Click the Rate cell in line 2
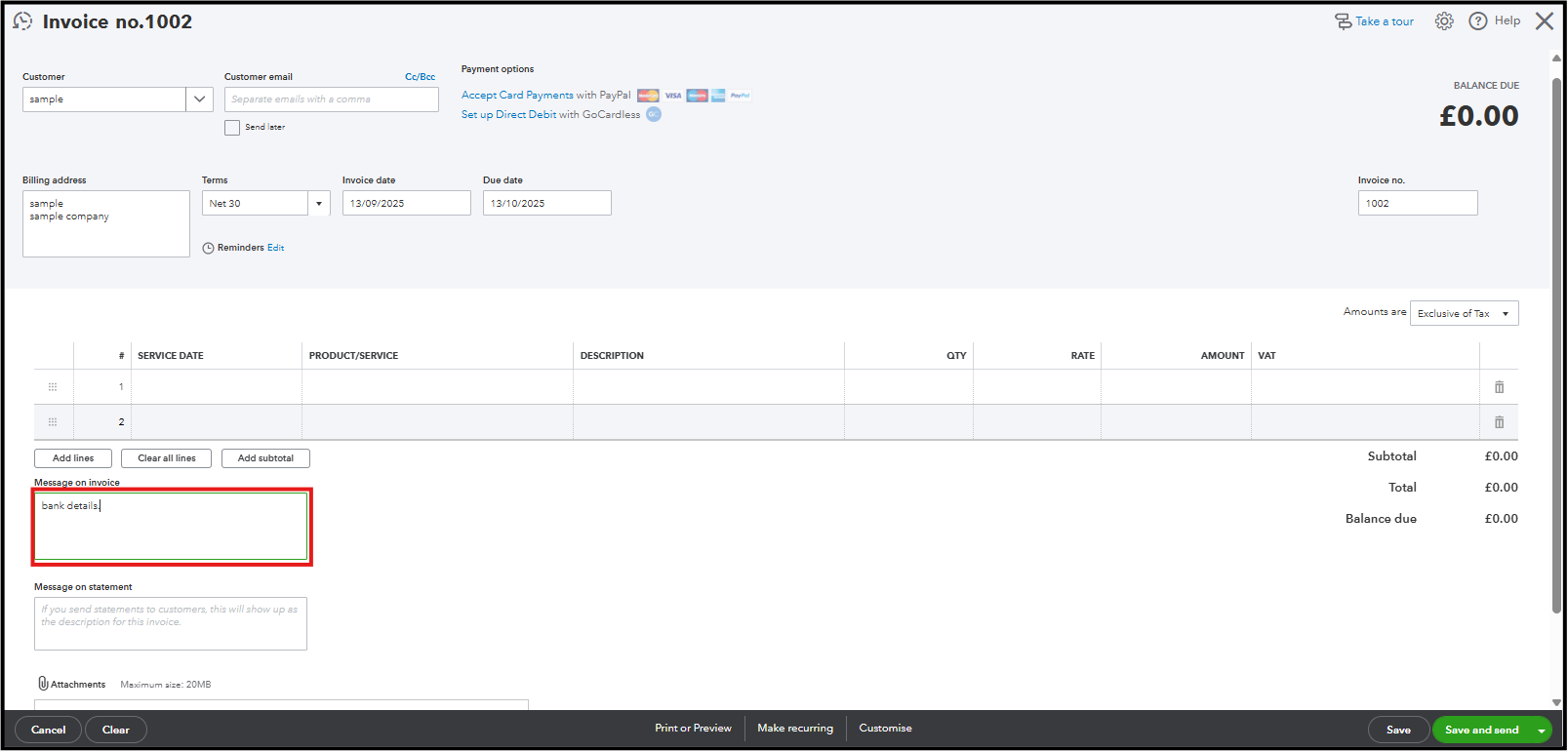The image size is (1568, 751). point(1037,422)
